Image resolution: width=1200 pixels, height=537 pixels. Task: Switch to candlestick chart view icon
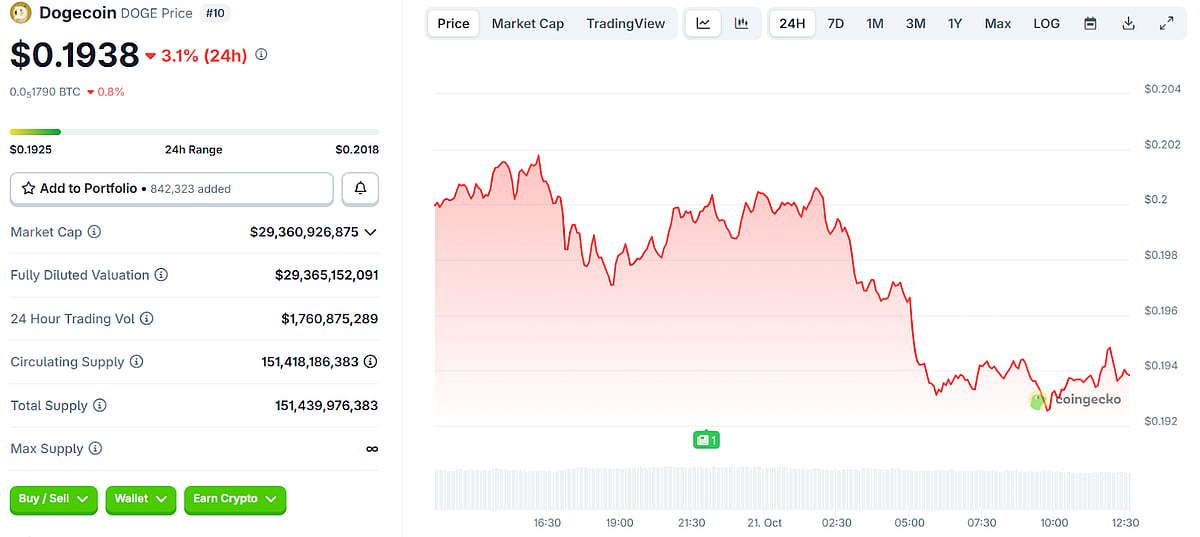coord(741,23)
